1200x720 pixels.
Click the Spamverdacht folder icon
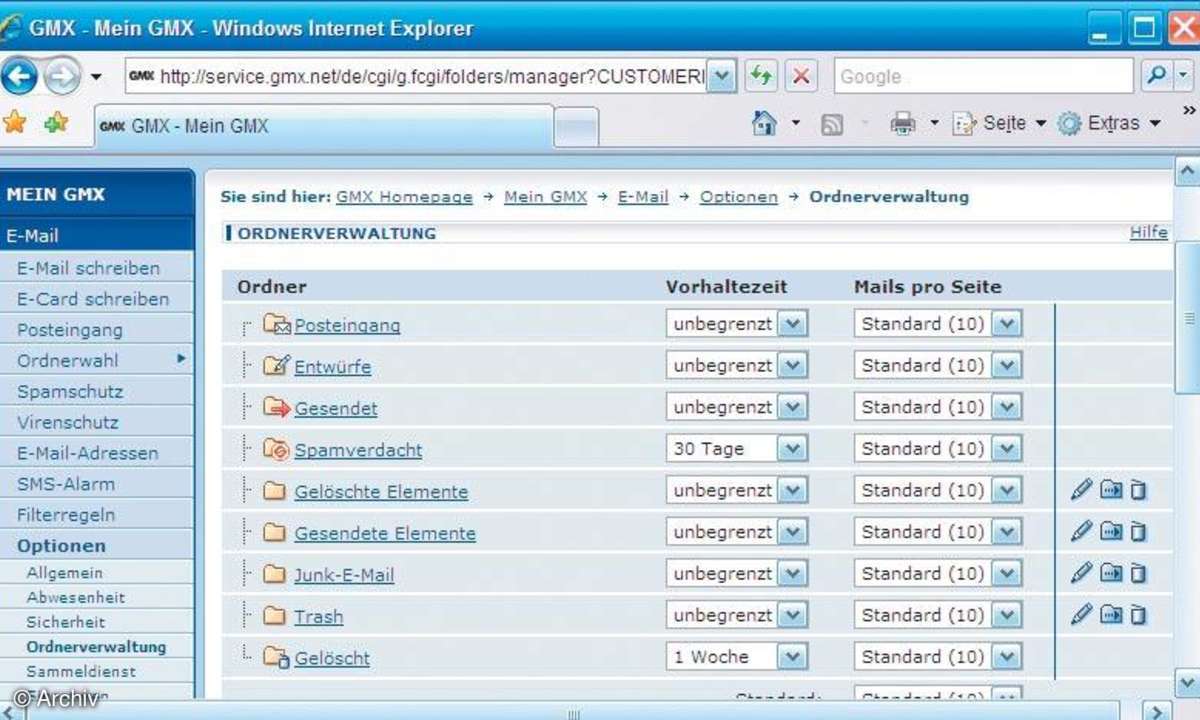coord(276,449)
